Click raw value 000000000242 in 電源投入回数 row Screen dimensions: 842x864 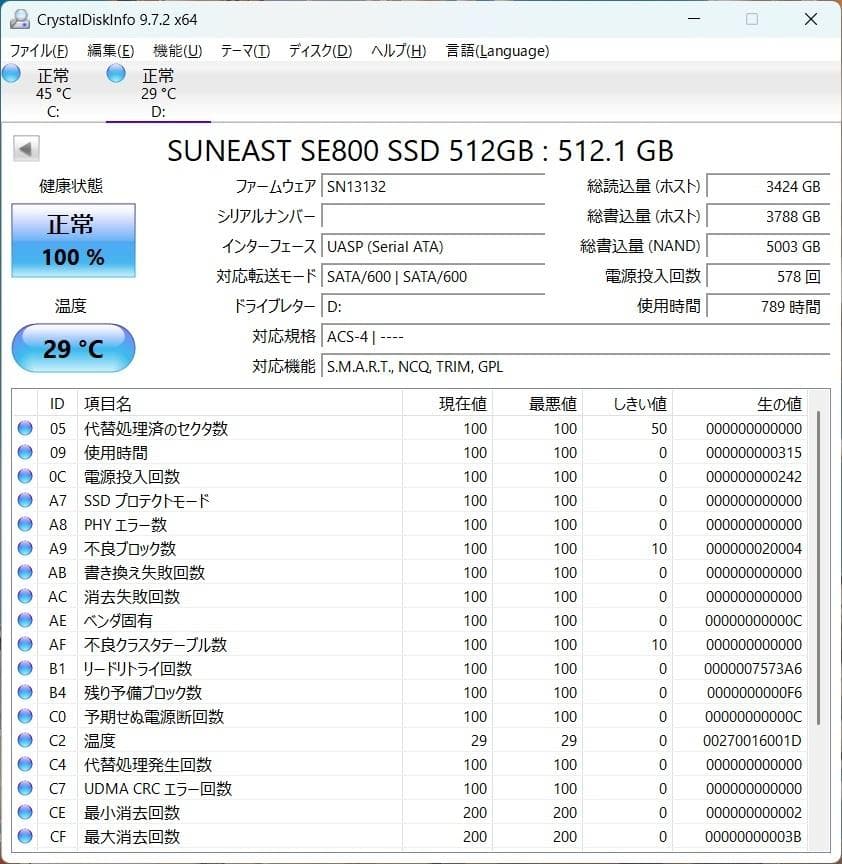point(753,476)
